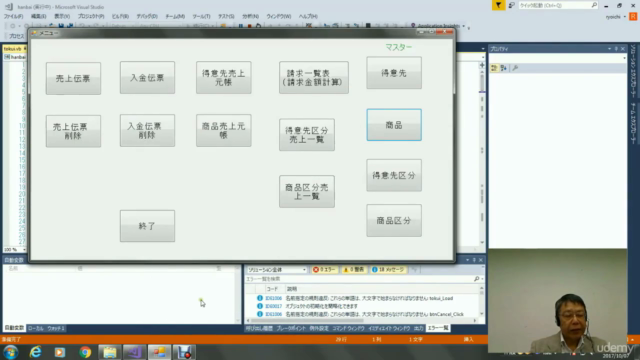Open 商品区分売上一覧 report
This screenshot has width=640, height=360.
point(307,191)
